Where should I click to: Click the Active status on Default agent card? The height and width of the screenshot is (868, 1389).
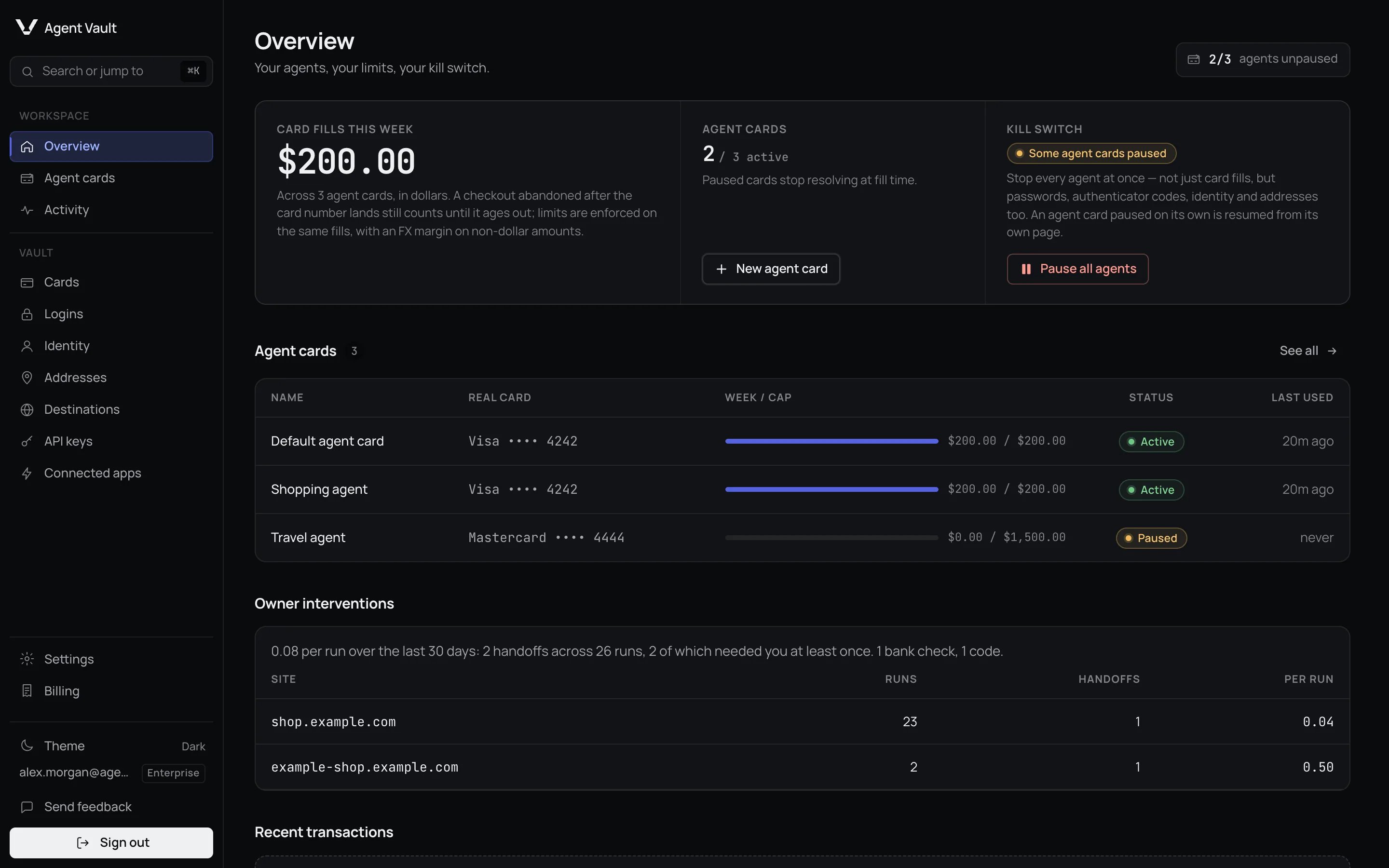pos(1151,442)
